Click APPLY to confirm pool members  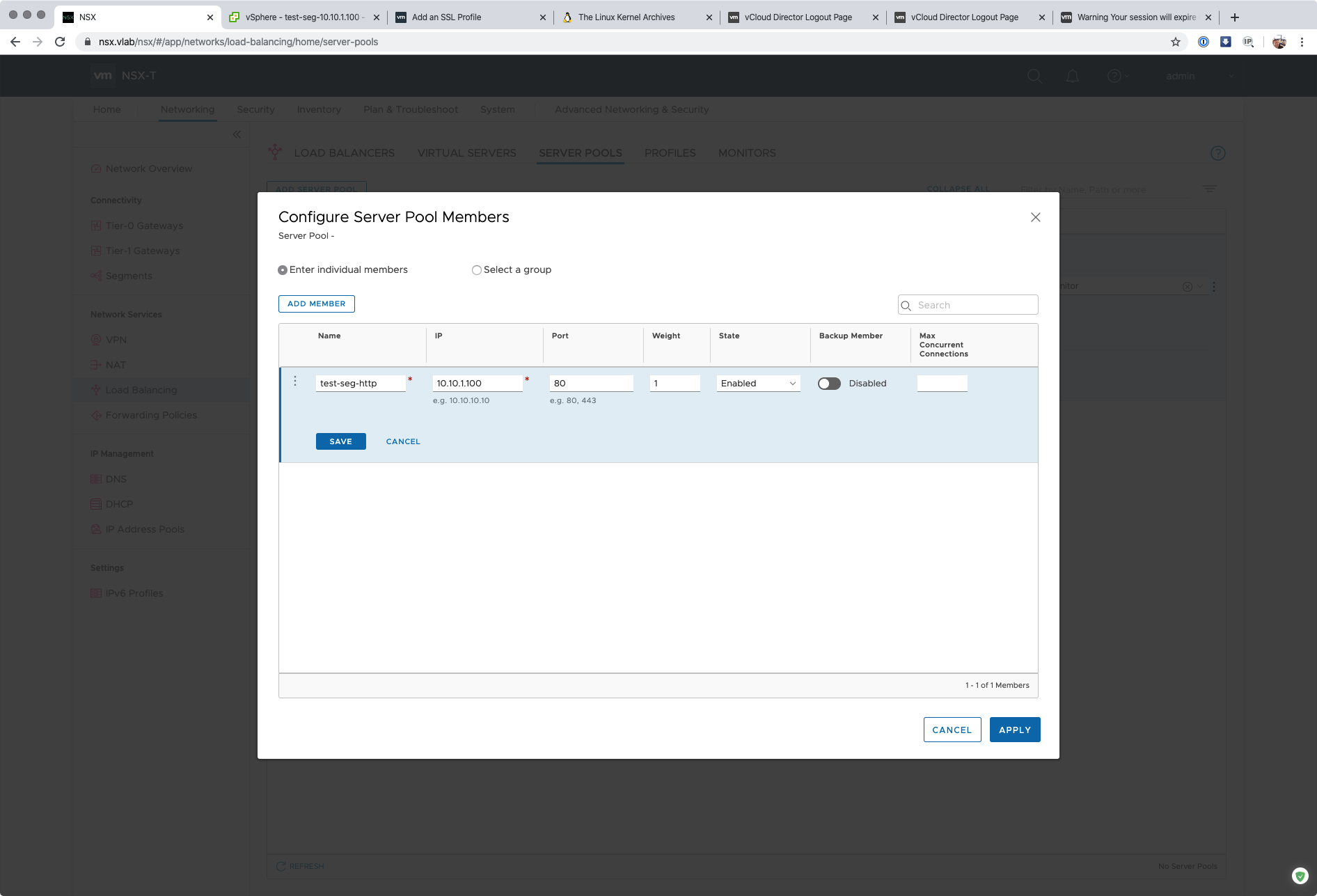click(x=1014, y=730)
